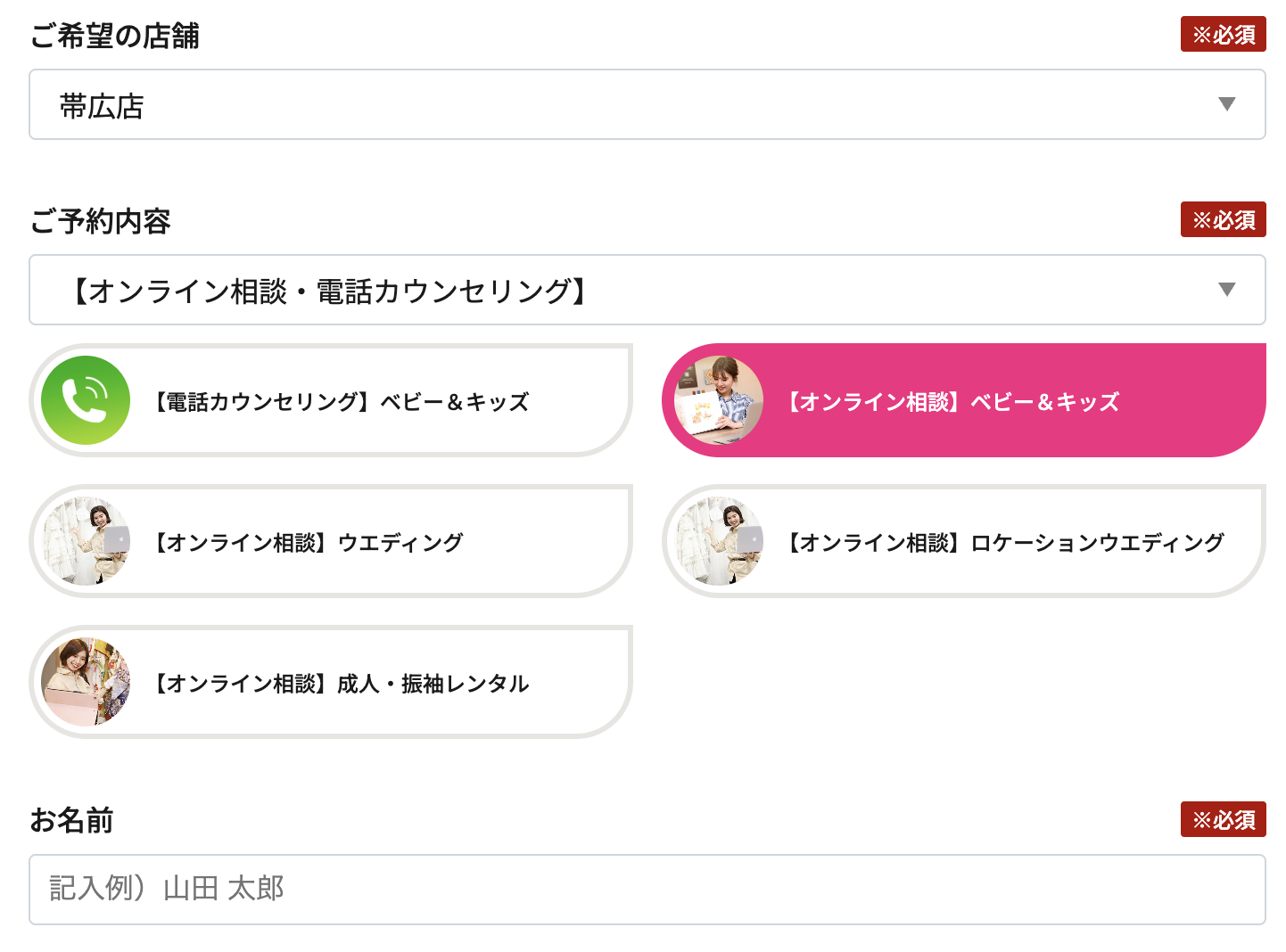Click the お名前 field label
The height and width of the screenshot is (952, 1286).
point(72,821)
